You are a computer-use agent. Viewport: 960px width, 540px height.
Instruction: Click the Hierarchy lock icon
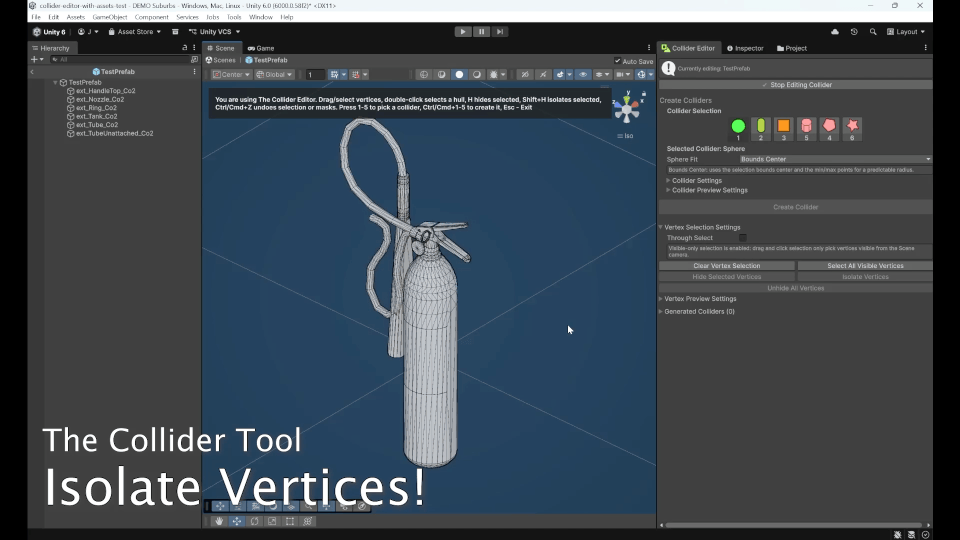click(x=184, y=48)
